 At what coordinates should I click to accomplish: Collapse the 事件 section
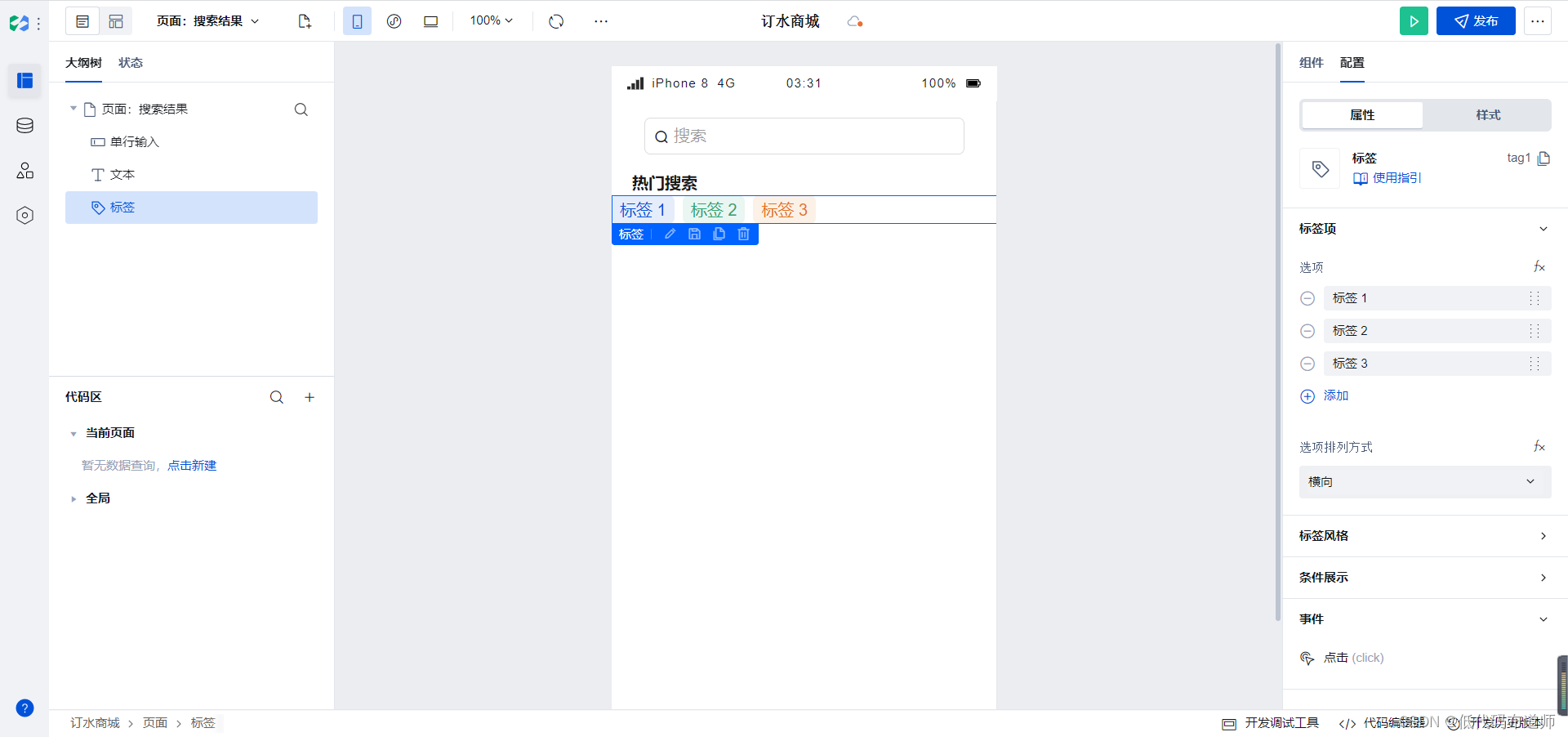[x=1543, y=619]
